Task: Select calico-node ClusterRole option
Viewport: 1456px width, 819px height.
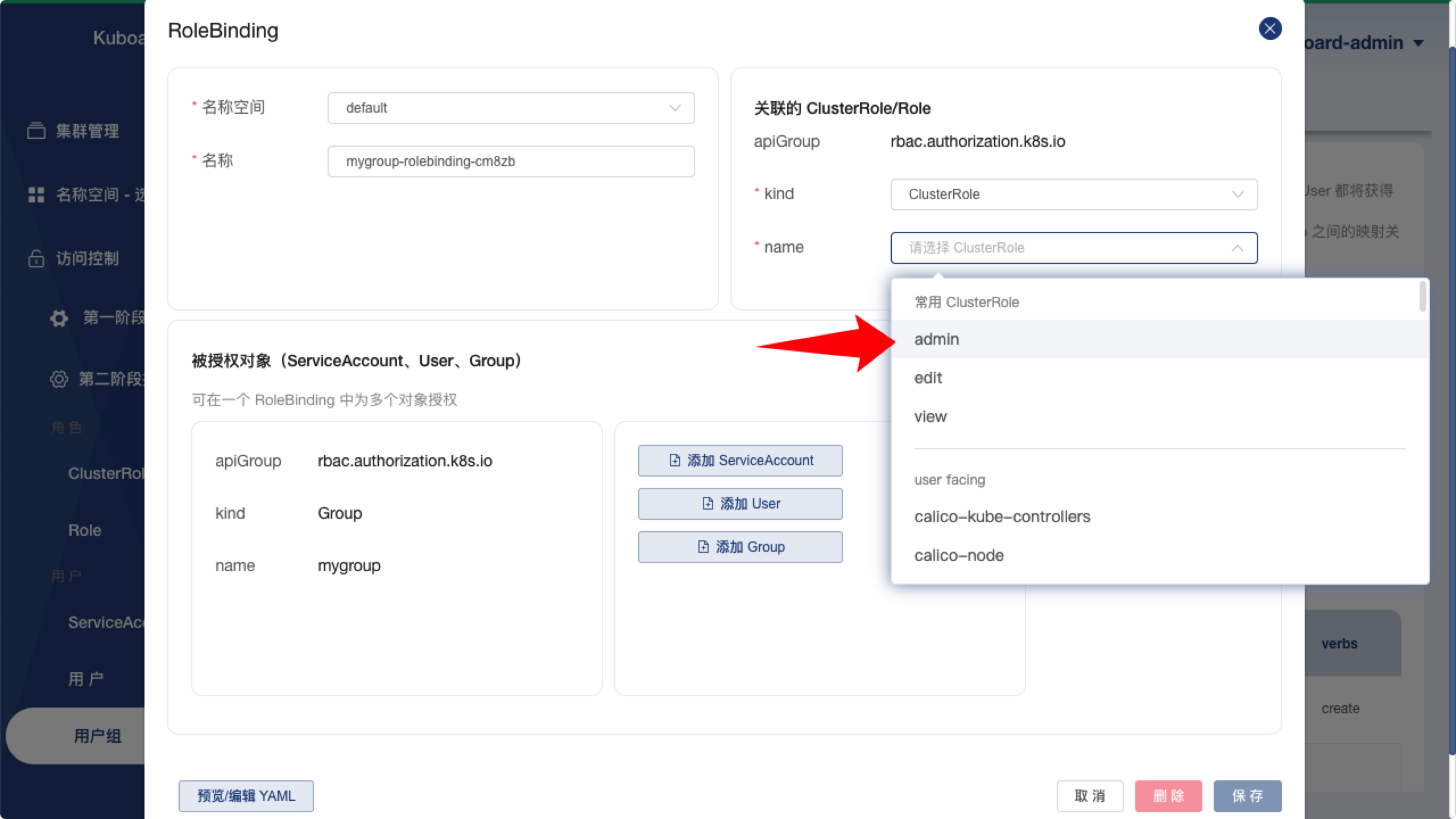Action: (1159, 555)
